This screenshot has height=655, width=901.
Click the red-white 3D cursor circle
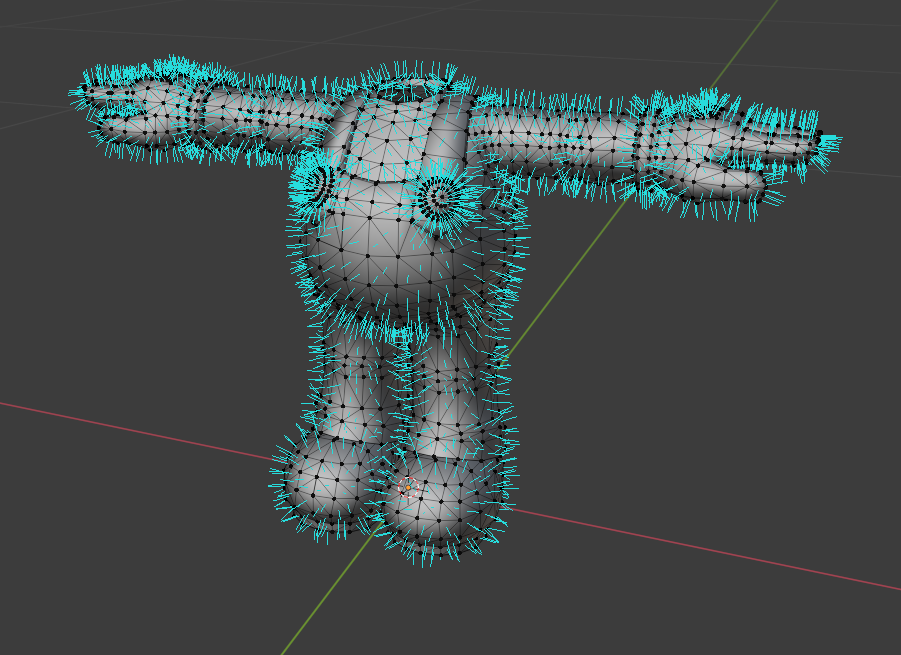coord(409,487)
